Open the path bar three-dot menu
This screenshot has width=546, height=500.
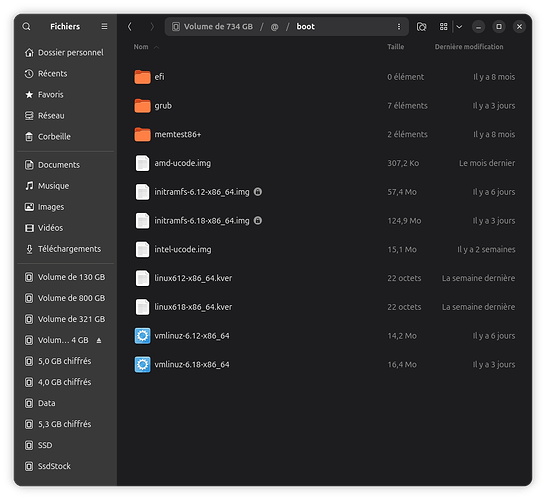tap(399, 27)
